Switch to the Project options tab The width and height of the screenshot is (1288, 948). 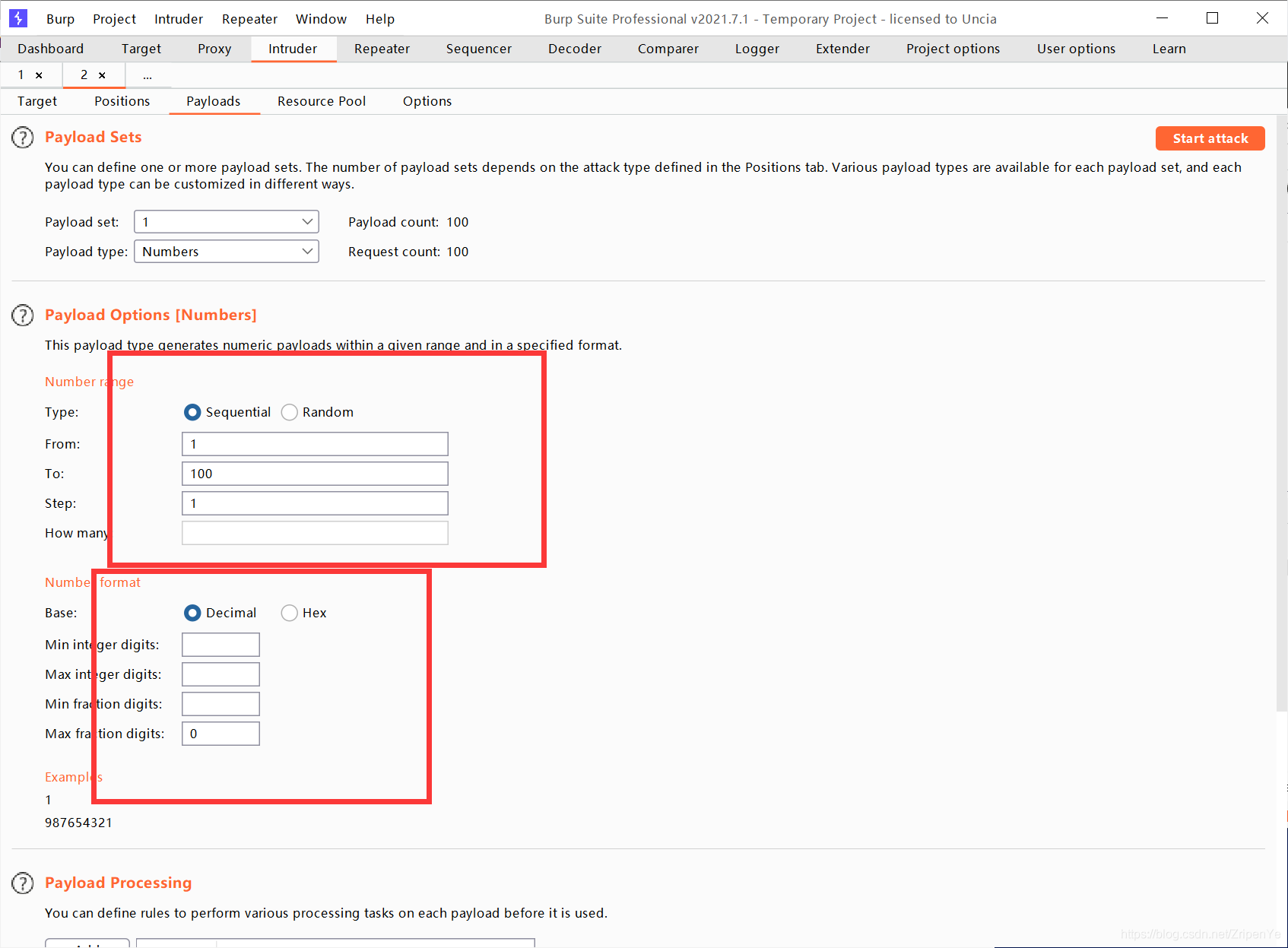(953, 49)
